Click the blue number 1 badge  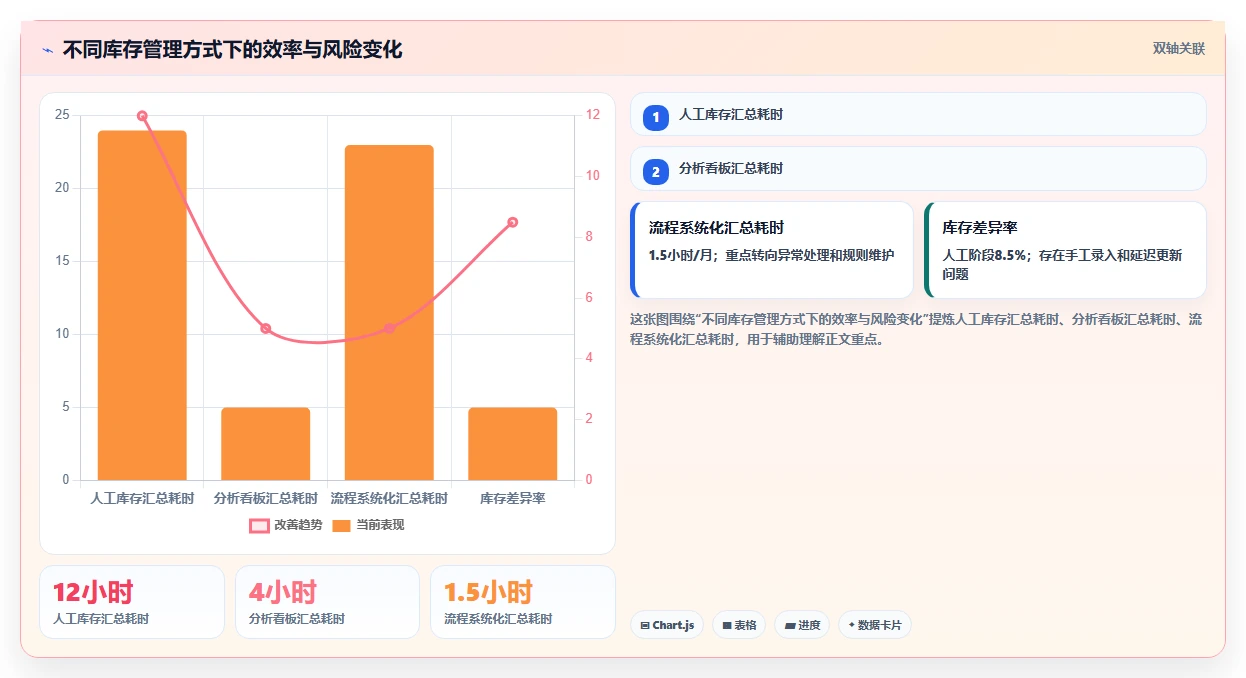[656, 118]
